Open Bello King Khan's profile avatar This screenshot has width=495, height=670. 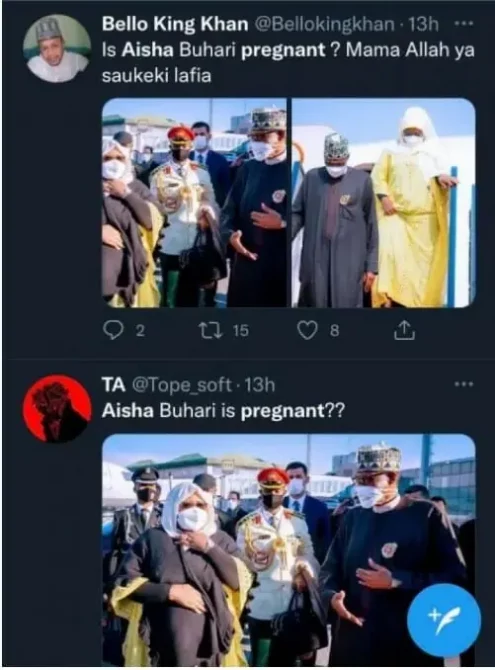[57, 48]
